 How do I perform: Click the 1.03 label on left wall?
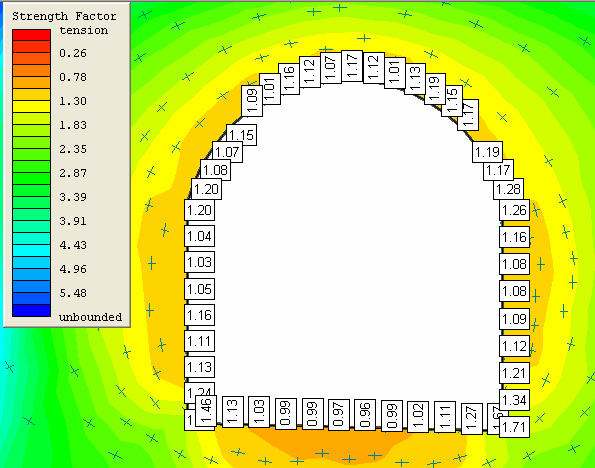click(200, 262)
